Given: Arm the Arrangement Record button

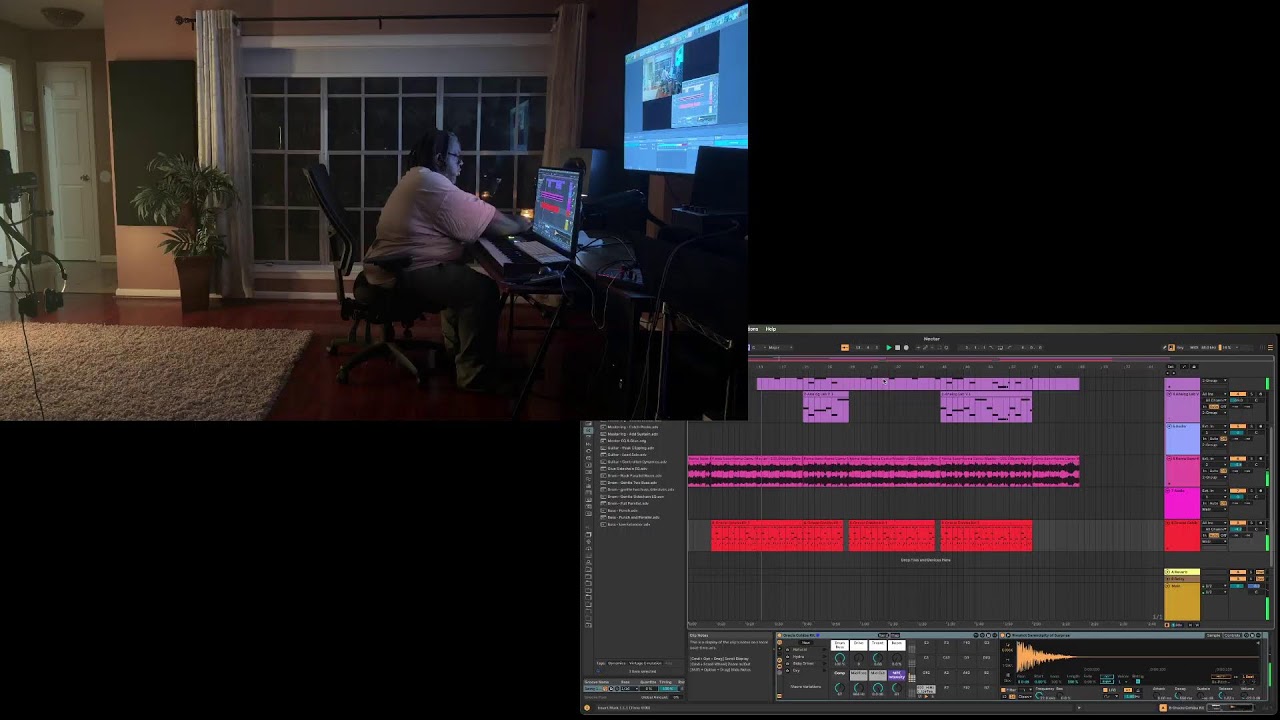Looking at the screenshot, I should tap(906, 347).
